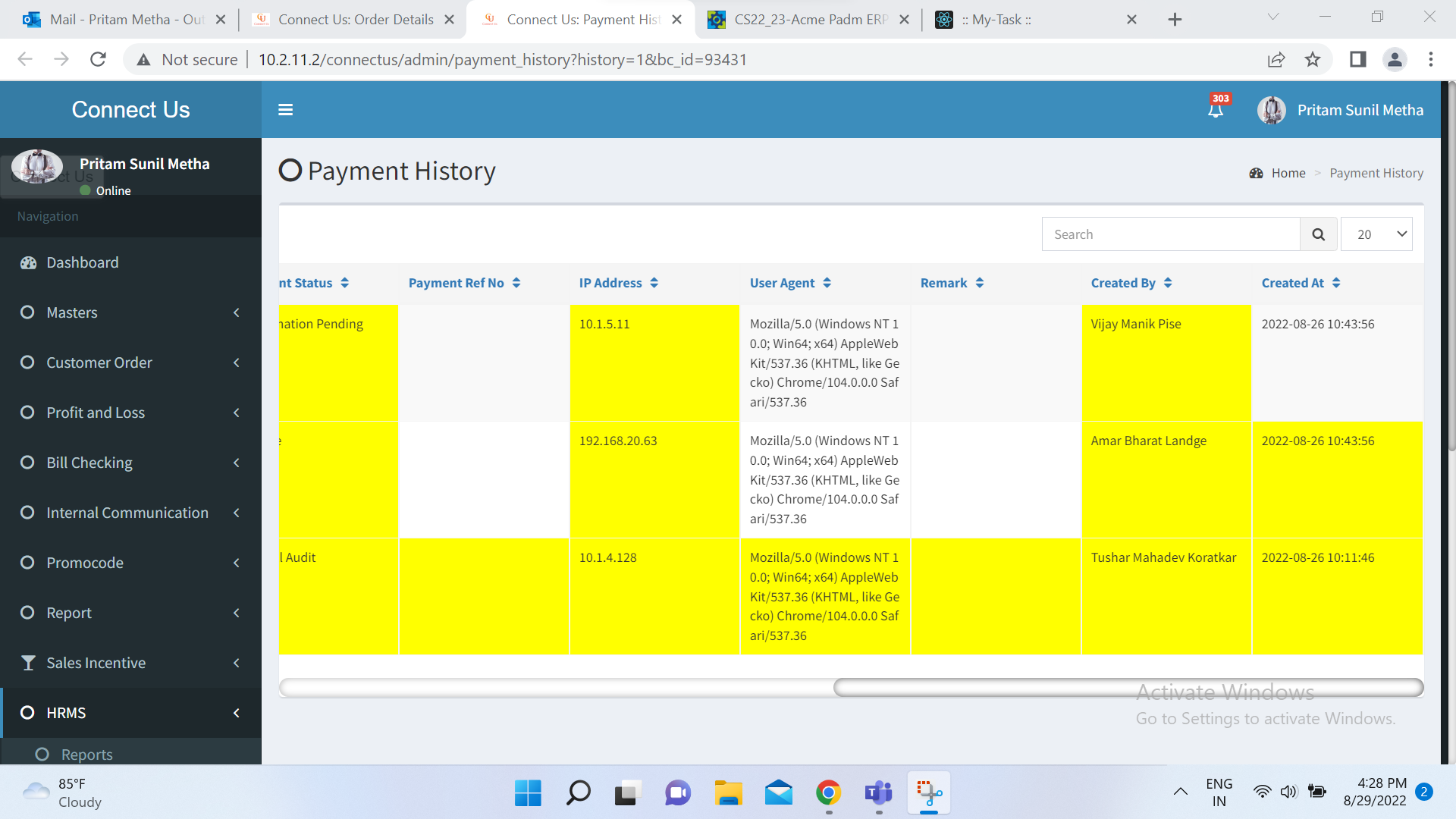Viewport: 1456px width, 819px height.
Task: Select IP address 192.168.20.63 cell
Action: pos(654,480)
